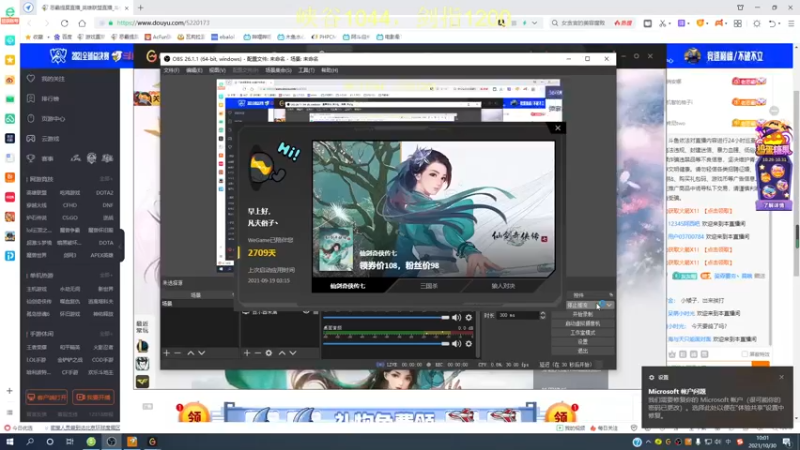Screen dimensions: 800x450
Task: Open settings gear of lower mixer track
Action: click(468, 344)
